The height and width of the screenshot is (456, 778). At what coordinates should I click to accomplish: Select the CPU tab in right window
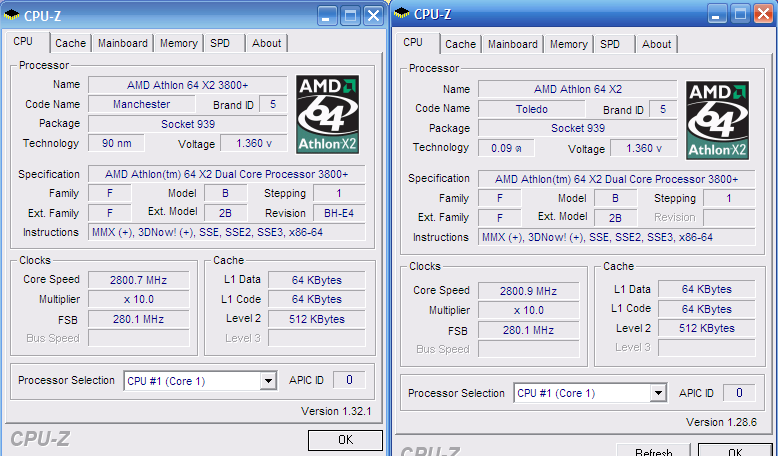pos(413,43)
